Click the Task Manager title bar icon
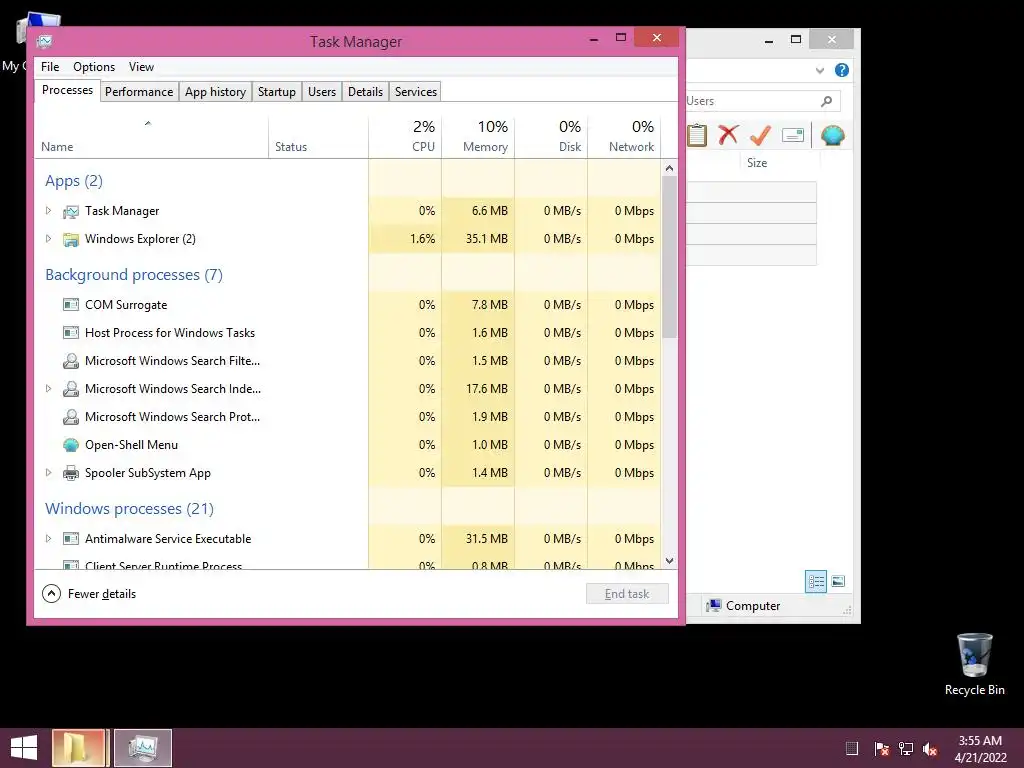Screen dimensions: 1024x768 tap(44, 42)
